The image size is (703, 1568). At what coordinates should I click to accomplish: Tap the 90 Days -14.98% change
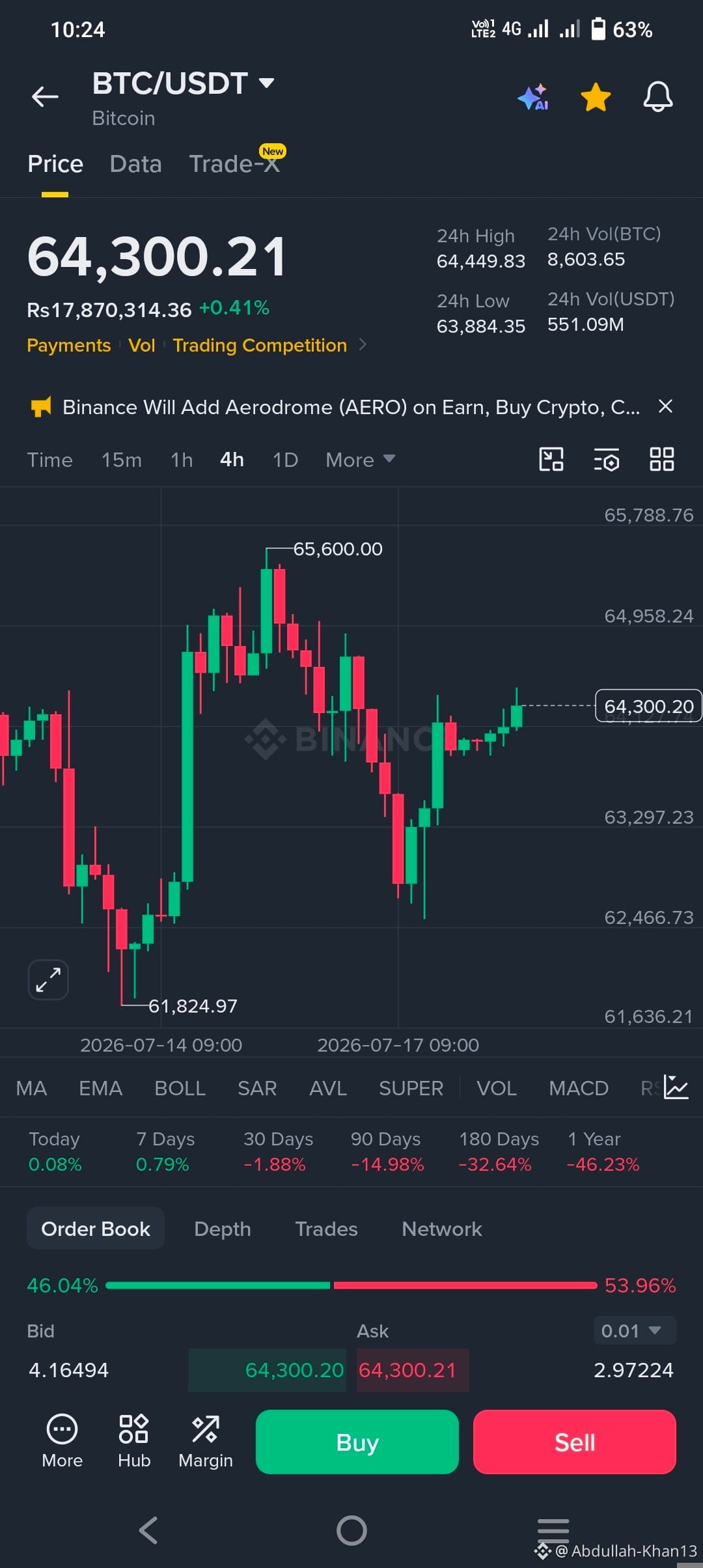387,1151
